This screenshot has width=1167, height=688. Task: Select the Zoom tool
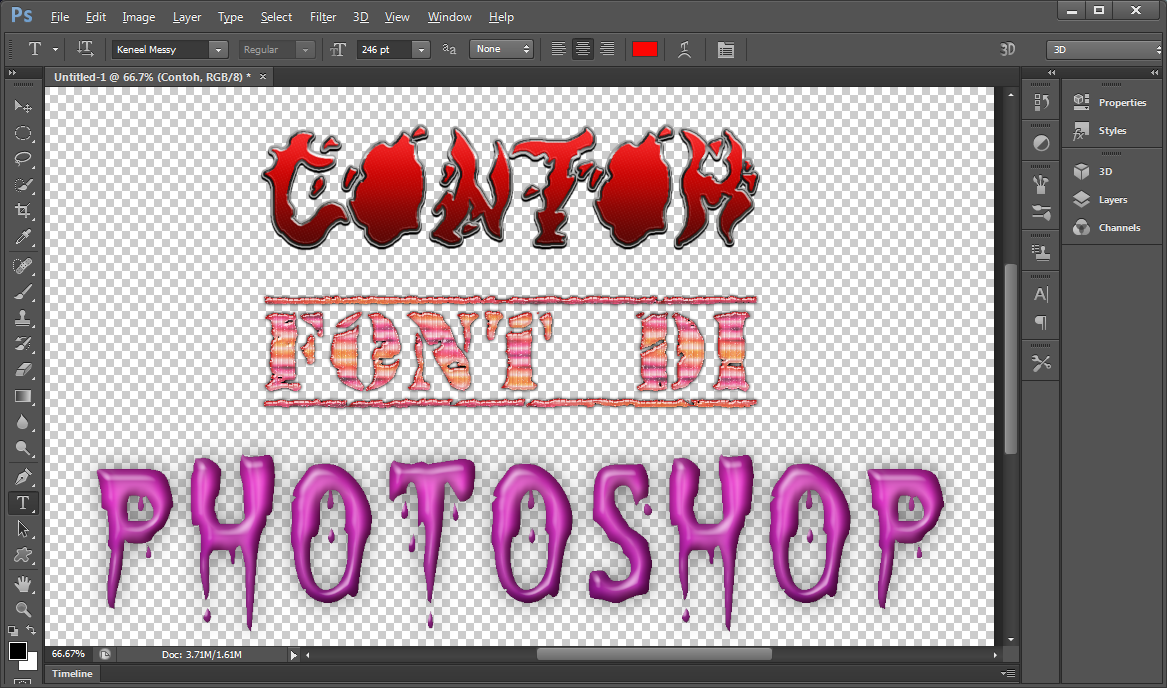click(23, 609)
